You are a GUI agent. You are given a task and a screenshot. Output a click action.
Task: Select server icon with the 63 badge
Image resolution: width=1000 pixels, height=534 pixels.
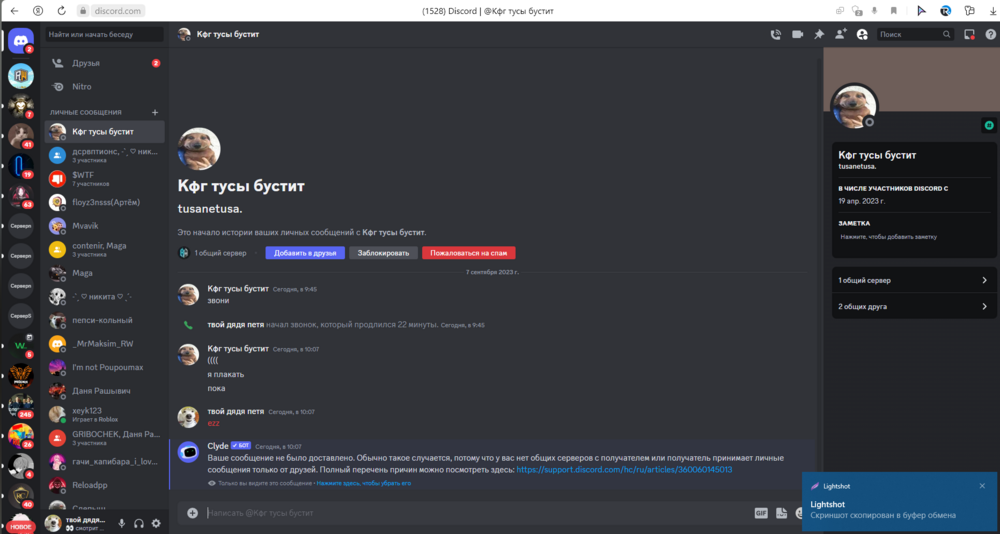(x=20, y=196)
